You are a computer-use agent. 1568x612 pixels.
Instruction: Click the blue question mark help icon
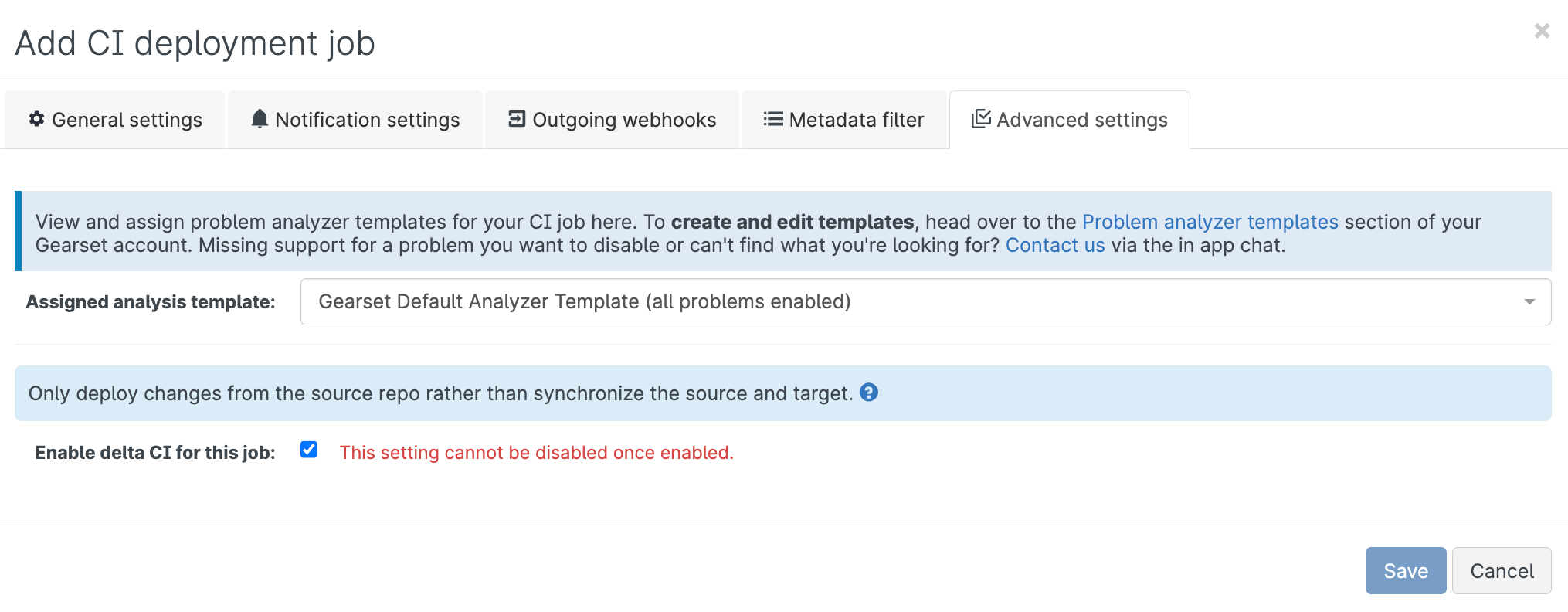click(x=869, y=393)
